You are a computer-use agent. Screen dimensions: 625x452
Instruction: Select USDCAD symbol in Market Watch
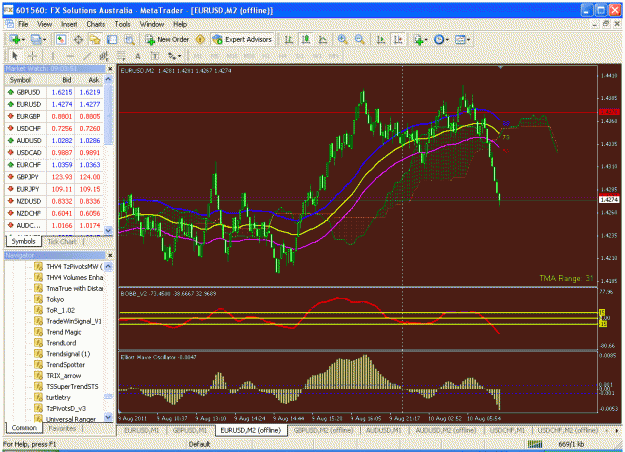click(x=29, y=153)
